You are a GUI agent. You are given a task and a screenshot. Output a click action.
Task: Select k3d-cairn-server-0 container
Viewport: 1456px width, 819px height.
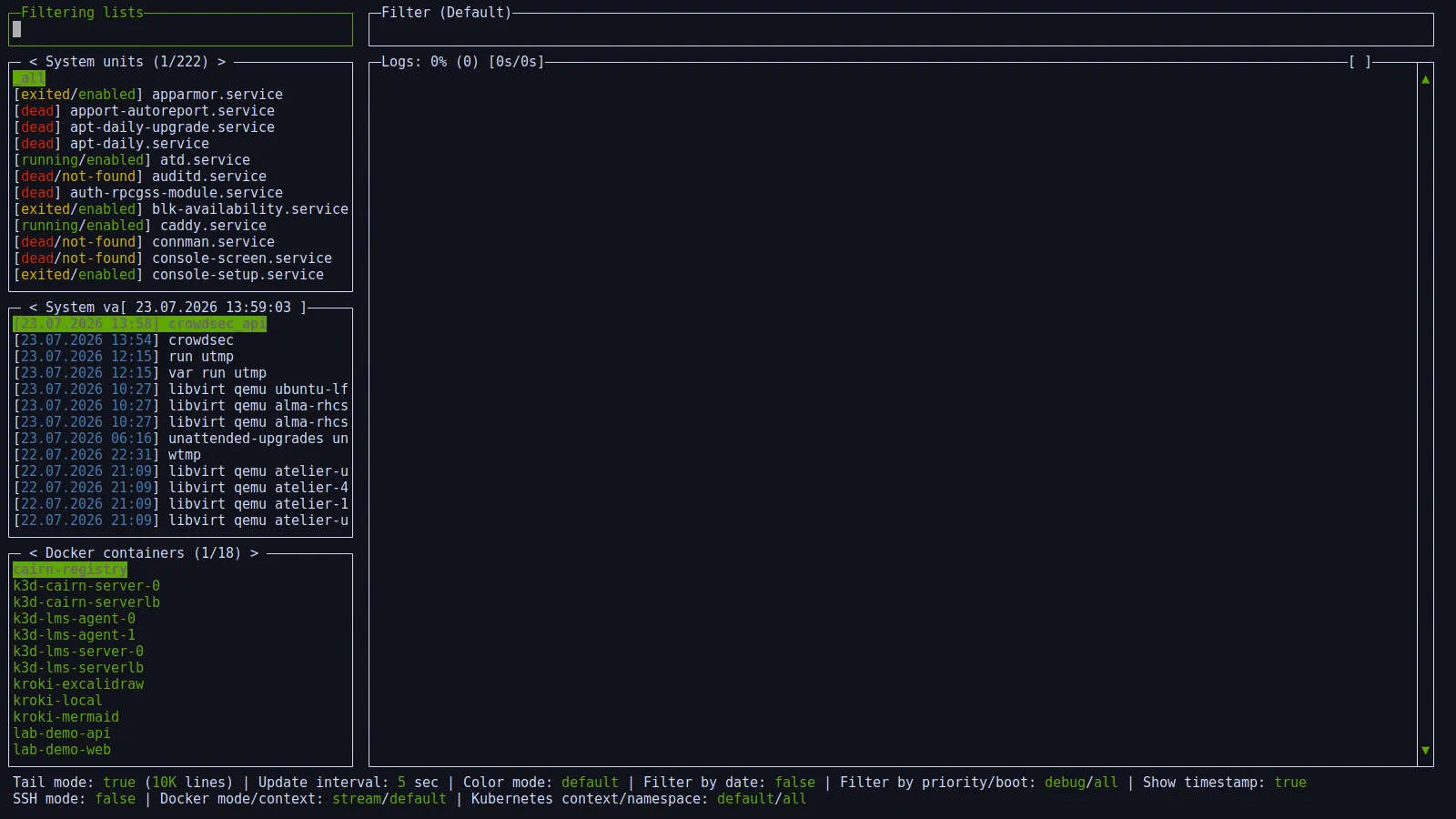[x=86, y=586]
